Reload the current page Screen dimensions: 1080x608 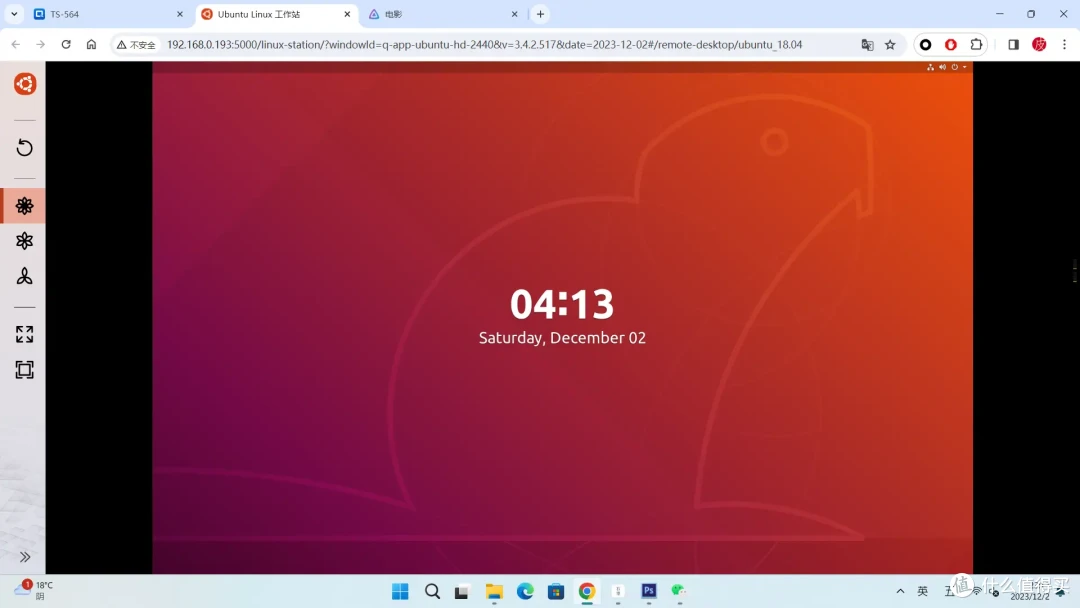tap(66, 45)
